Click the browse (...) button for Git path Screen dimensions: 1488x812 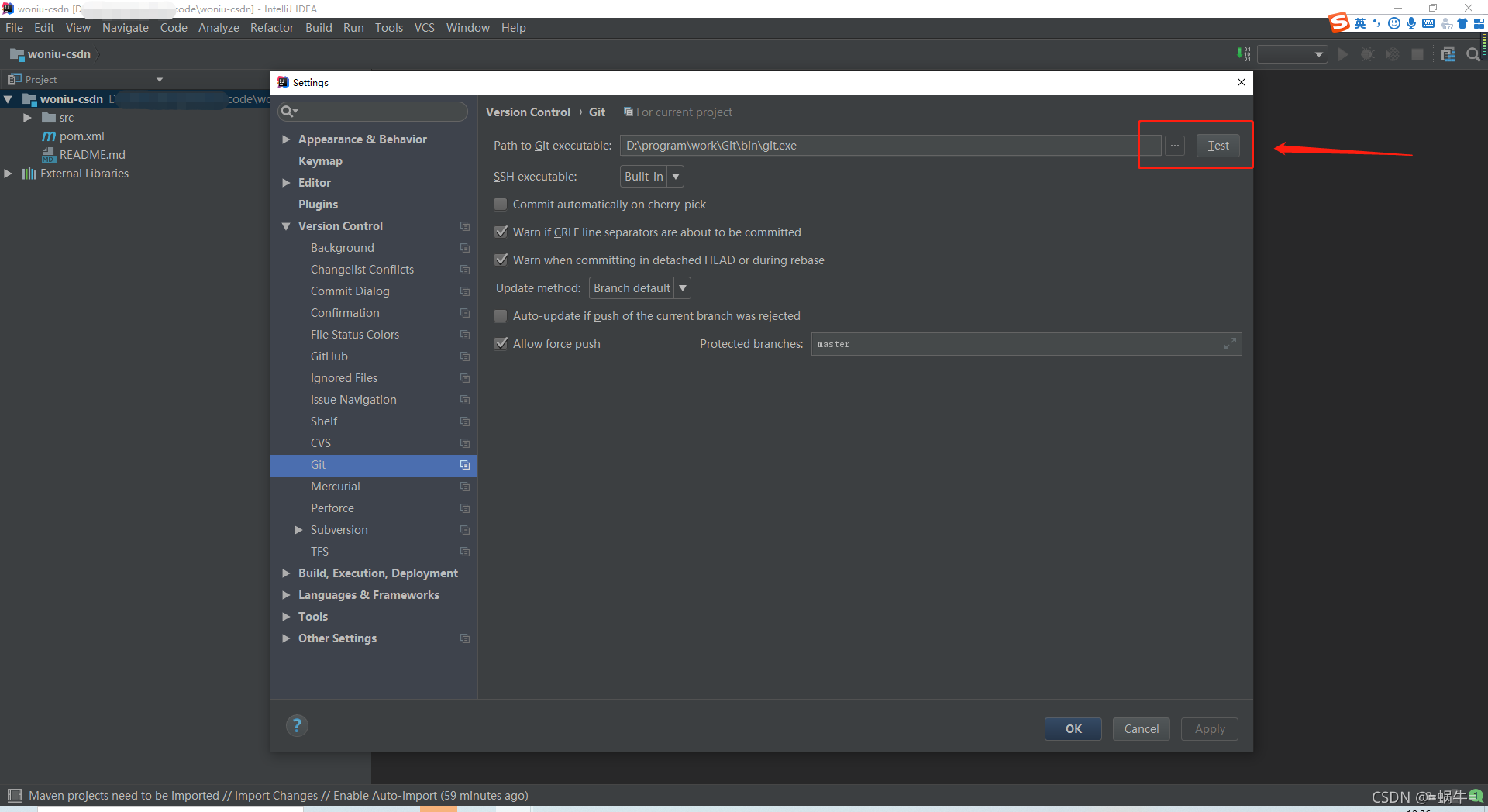(x=1175, y=146)
